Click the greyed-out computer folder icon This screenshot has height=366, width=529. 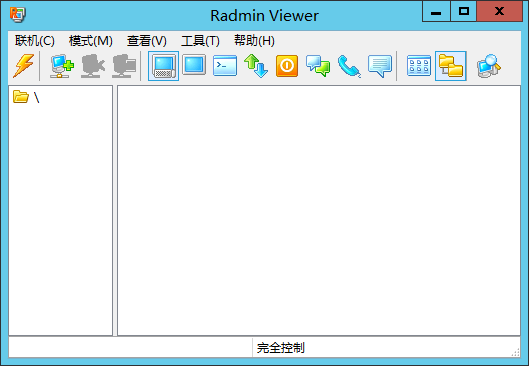coord(124,66)
